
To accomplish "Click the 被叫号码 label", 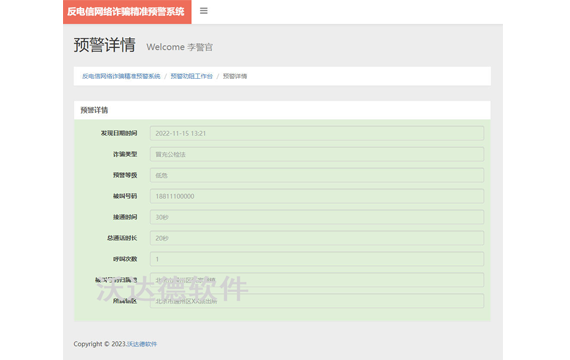I will [125, 196].
